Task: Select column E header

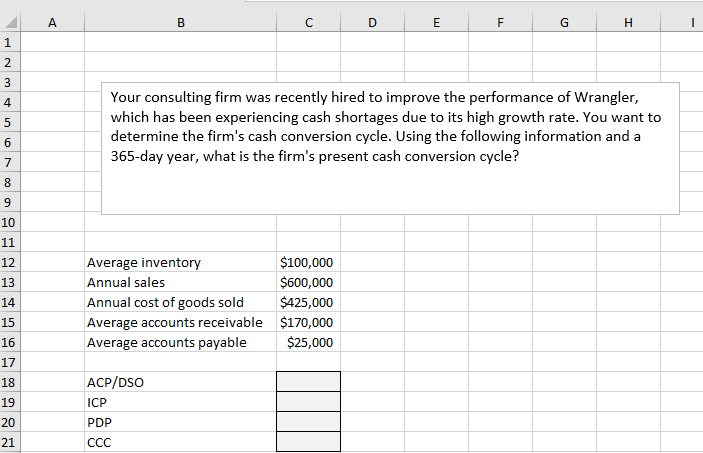Action: [x=437, y=22]
